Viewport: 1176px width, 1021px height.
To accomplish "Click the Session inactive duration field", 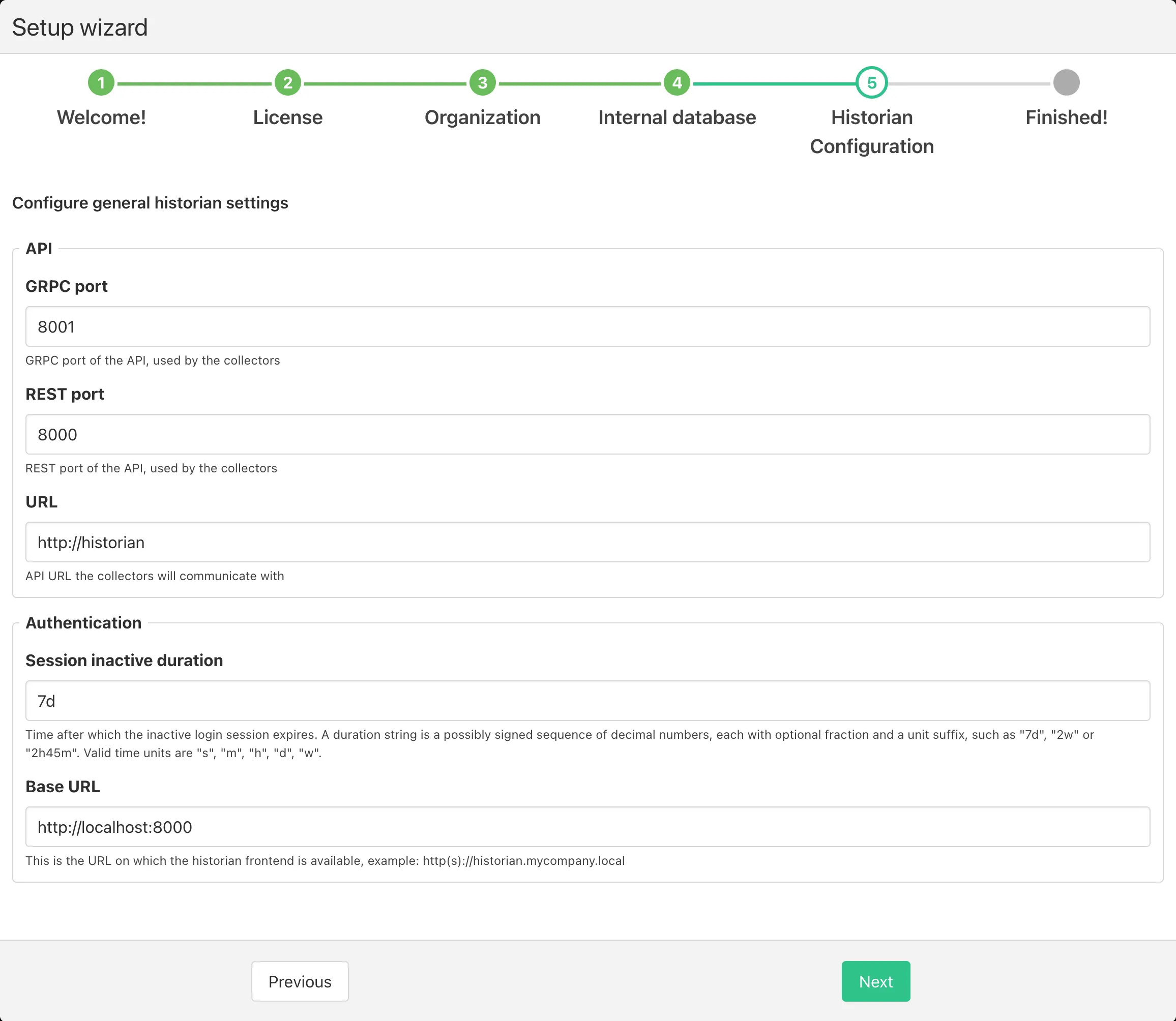I will point(587,701).
